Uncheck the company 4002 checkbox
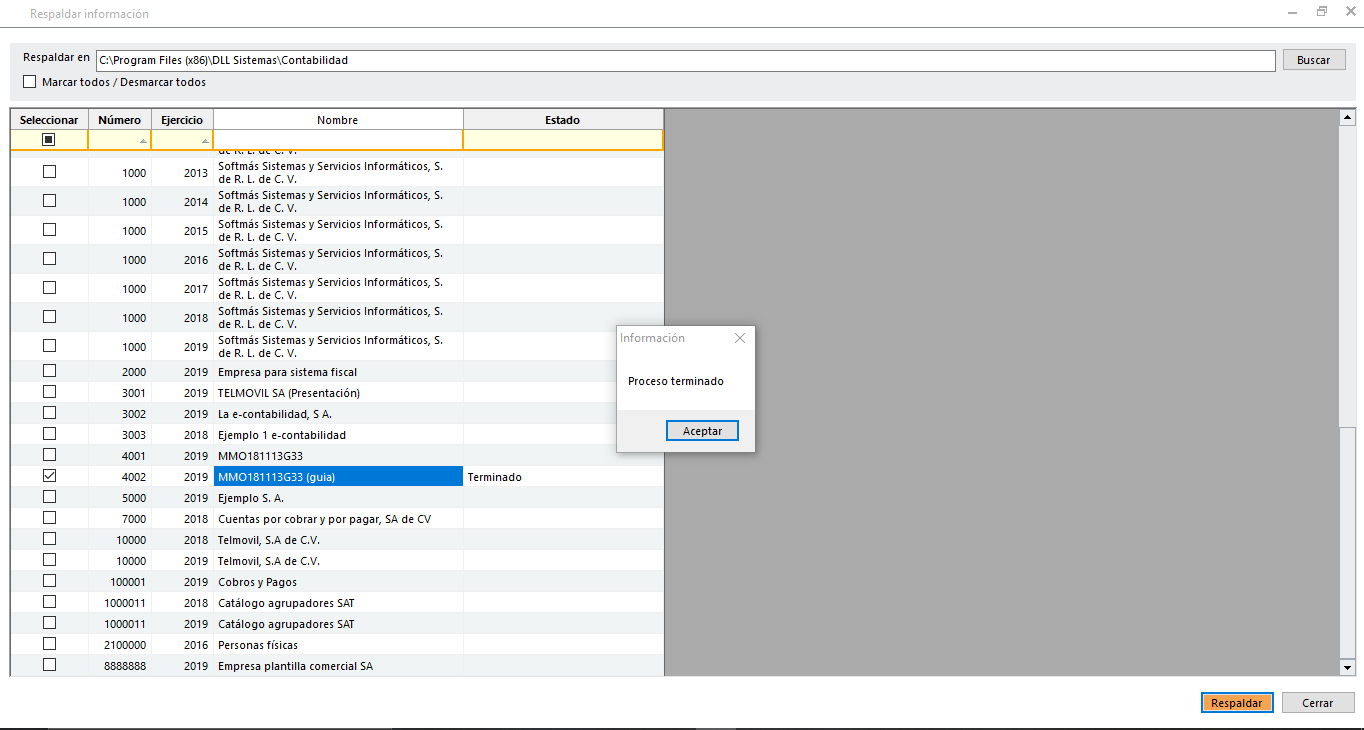1364x730 pixels. (49, 476)
